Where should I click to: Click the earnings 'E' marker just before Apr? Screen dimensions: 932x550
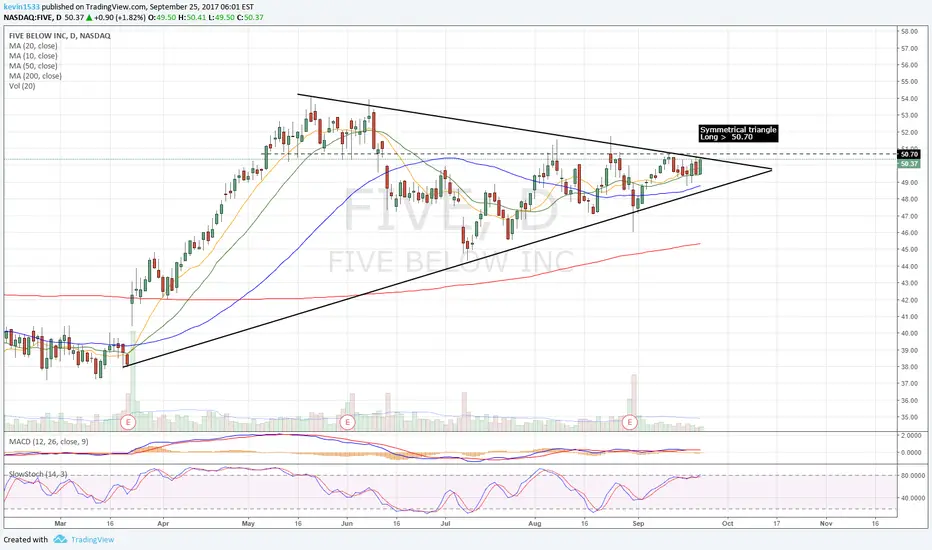tap(128, 423)
